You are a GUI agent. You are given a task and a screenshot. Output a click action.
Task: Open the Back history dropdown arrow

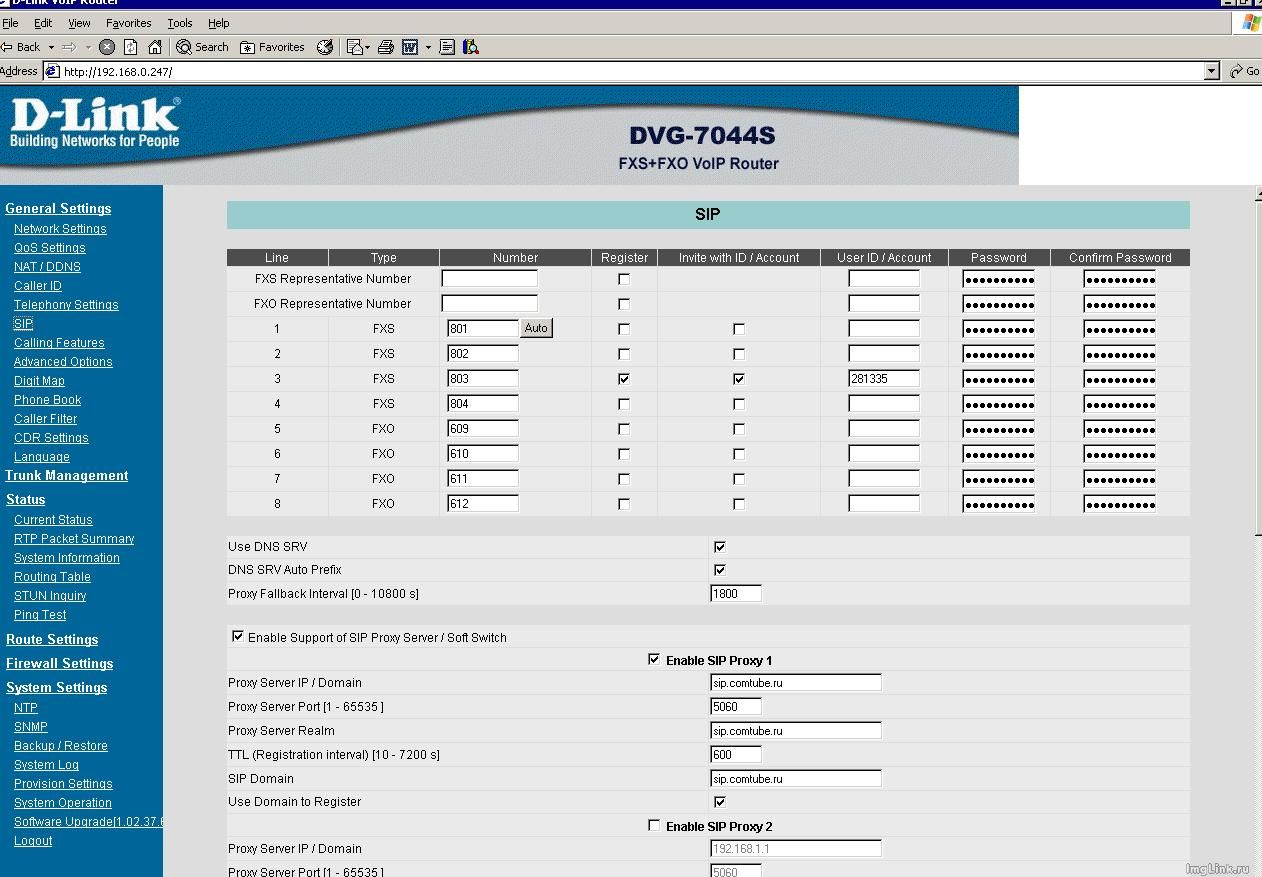pos(51,47)
